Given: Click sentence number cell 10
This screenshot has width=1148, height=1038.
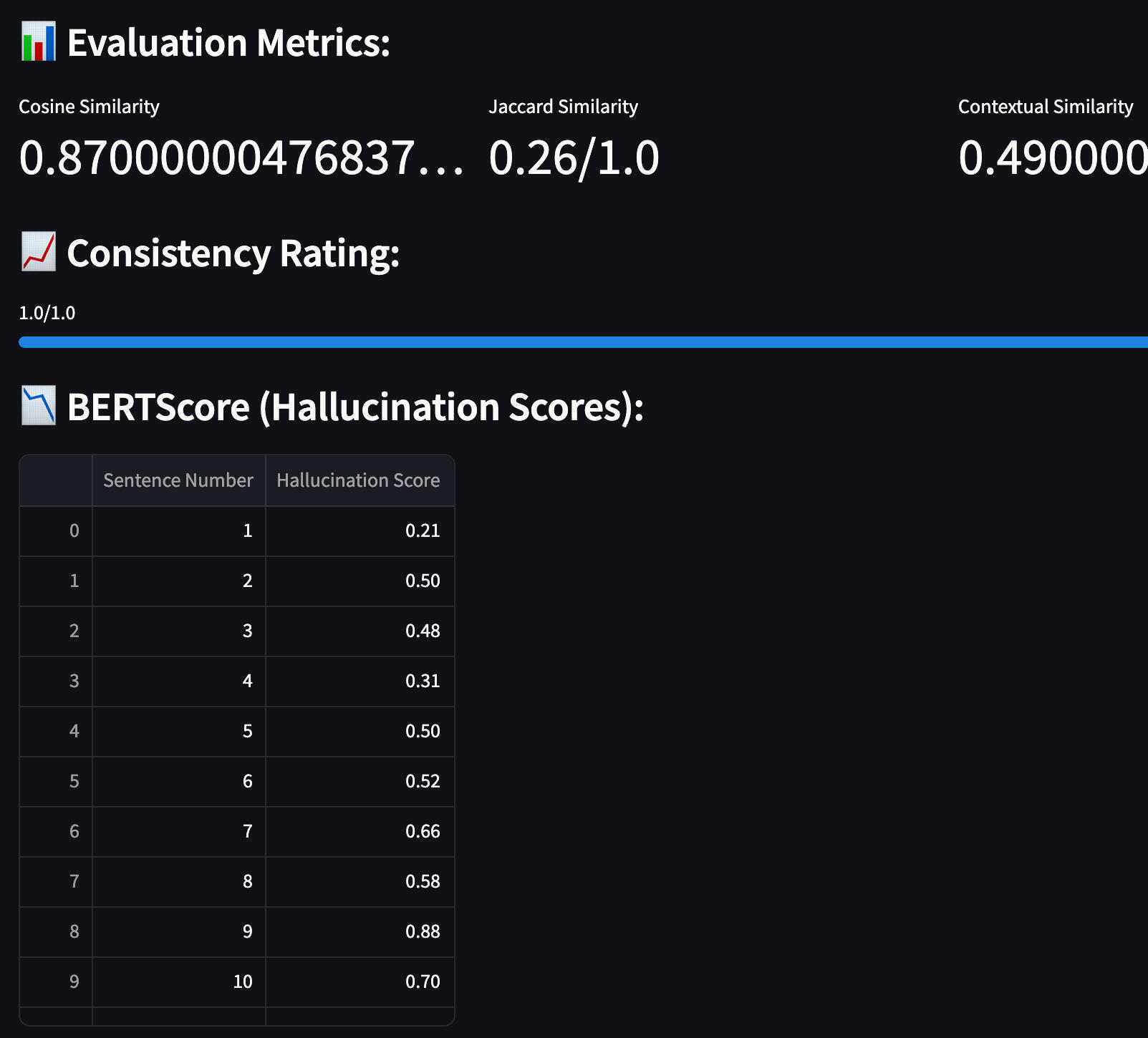Looking at the screenshot, I should (243, 981).
